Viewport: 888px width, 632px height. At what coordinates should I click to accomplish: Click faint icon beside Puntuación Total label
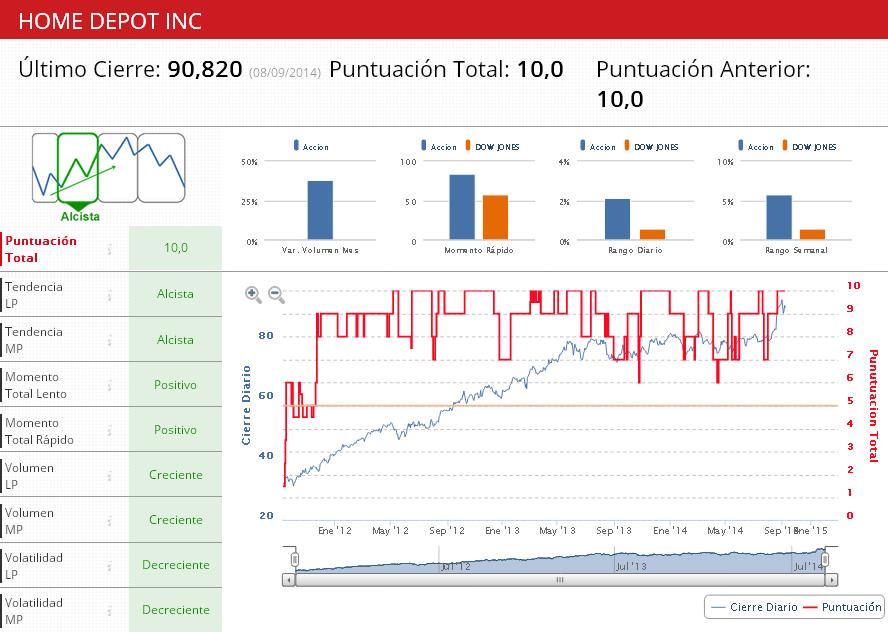pyautogui.click(x=109, y=249)
